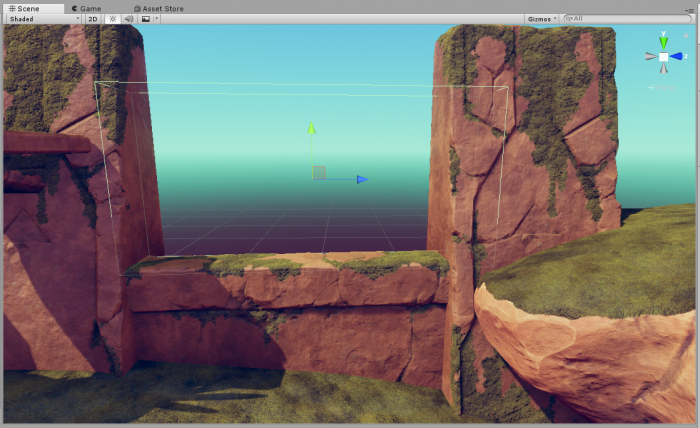The image size is (700, 428).
Task: Open the Shaded draw mode dropdown
Action: 43,19
